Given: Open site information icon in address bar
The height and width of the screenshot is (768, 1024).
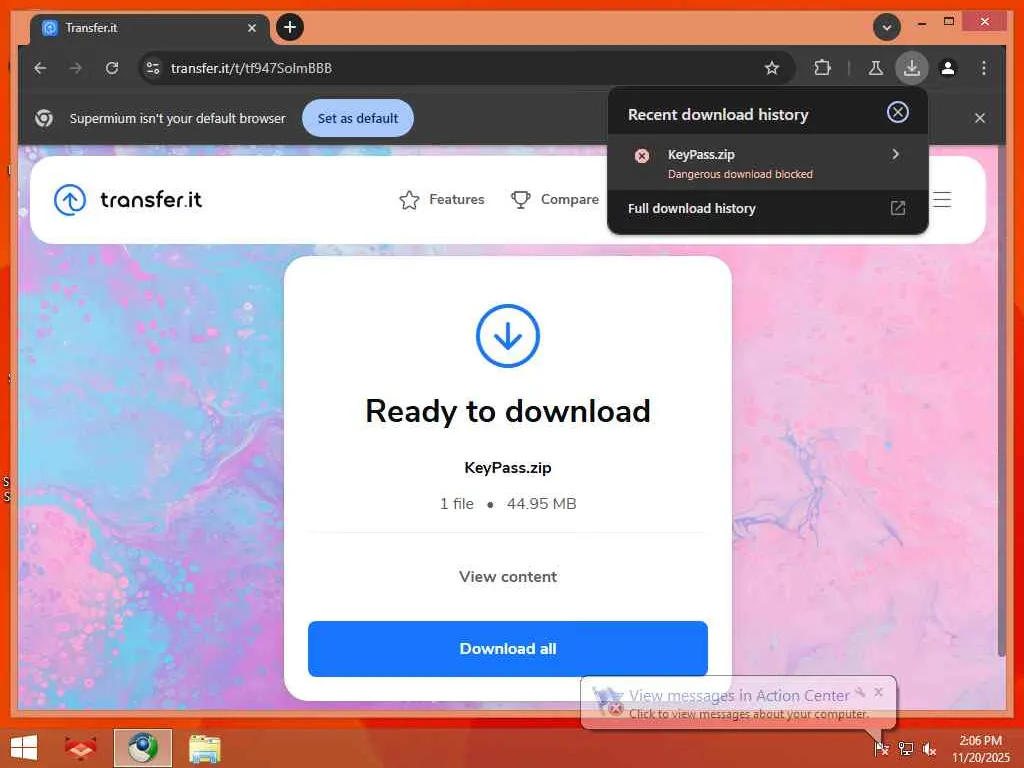Looking at the screenshot, I should click(x=153, y=68).
